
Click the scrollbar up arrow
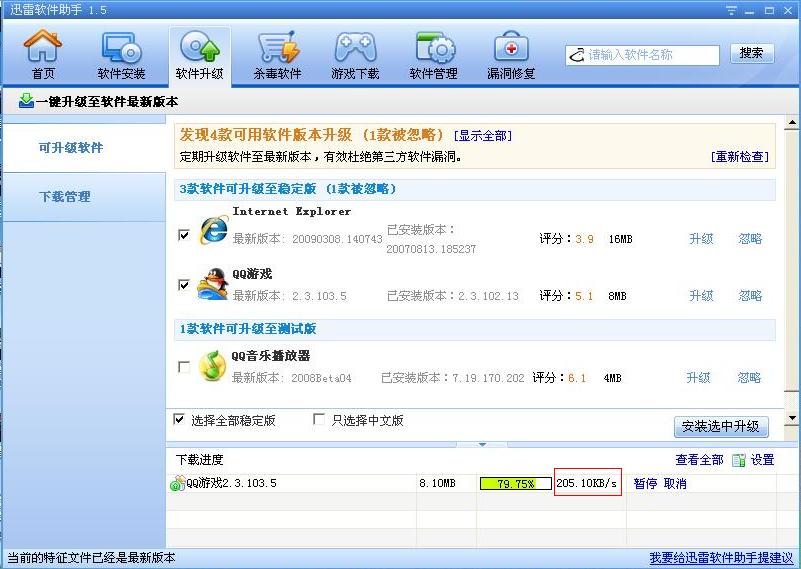pyautogui.click(x=792, y=123)
